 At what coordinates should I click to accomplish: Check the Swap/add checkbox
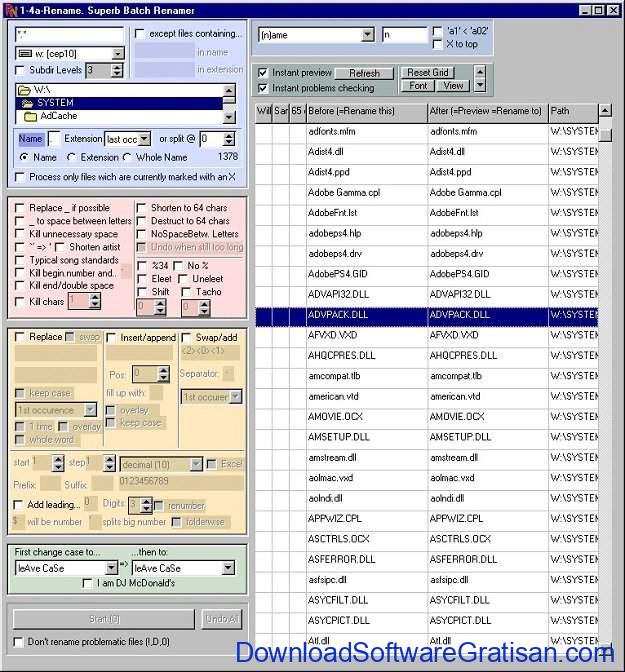pyautogui.click(x=186, y=338)
